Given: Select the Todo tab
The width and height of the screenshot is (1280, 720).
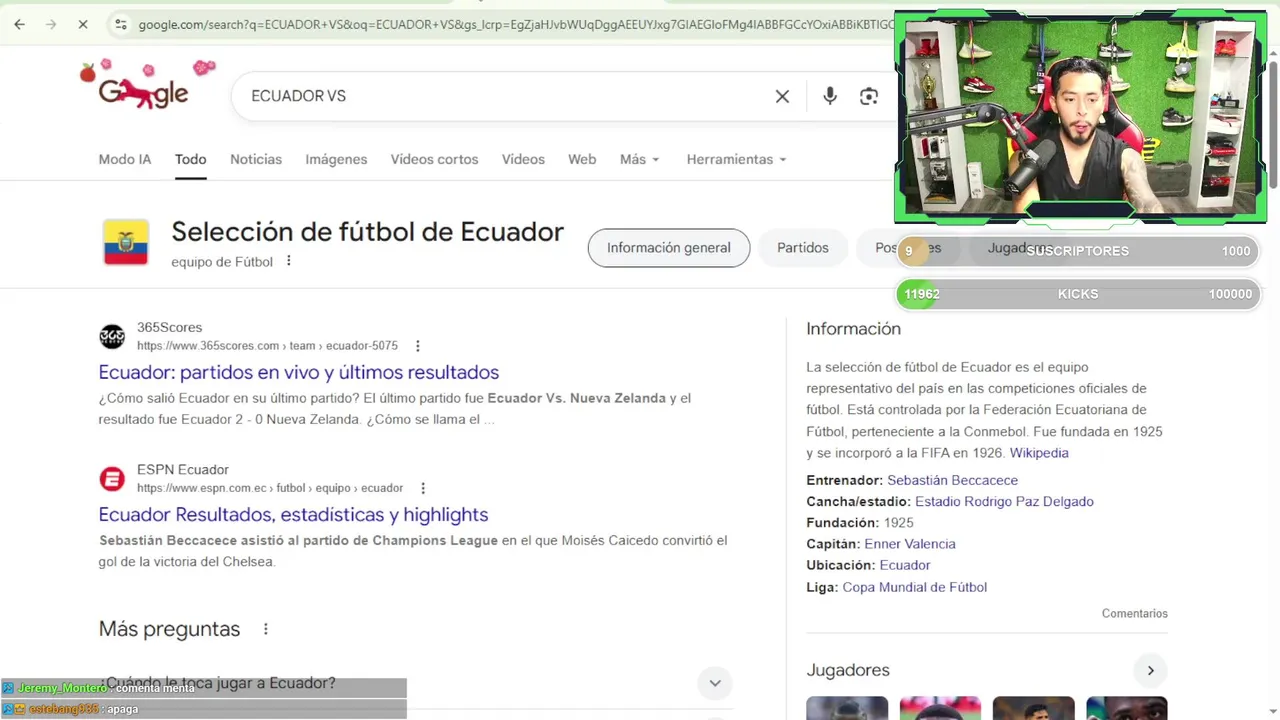Looking at the screenshot, I should pos(190,159).
